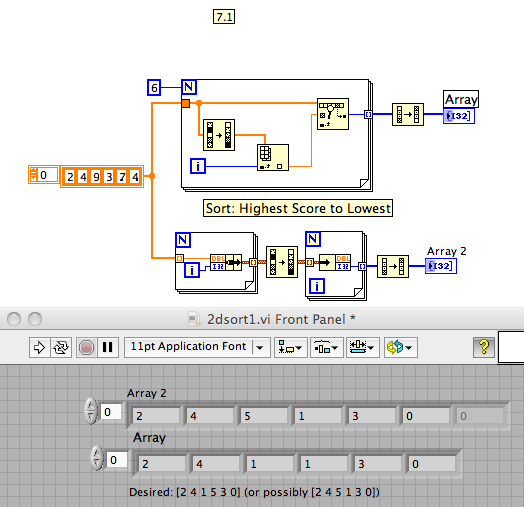Click the Run arrow button

click(x=39, y=348)
